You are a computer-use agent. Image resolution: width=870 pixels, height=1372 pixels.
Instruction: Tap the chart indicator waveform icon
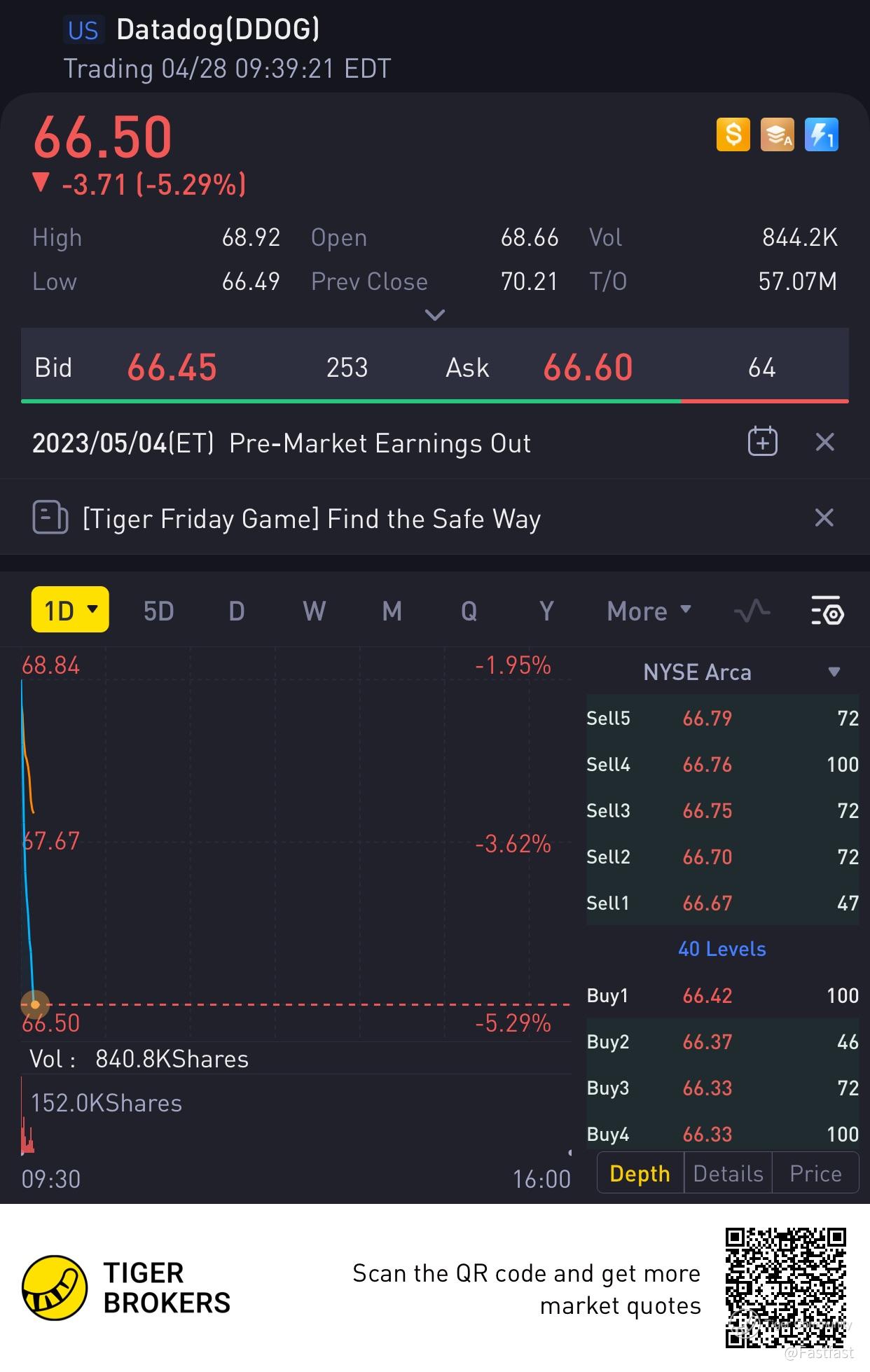(x=752, y=611)
